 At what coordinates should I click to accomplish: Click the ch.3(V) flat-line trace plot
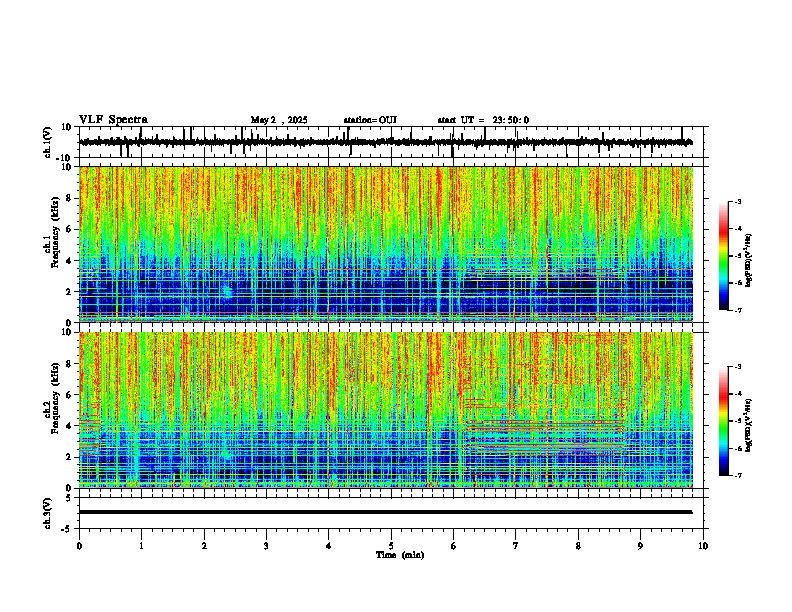click(x=393, y=513)
